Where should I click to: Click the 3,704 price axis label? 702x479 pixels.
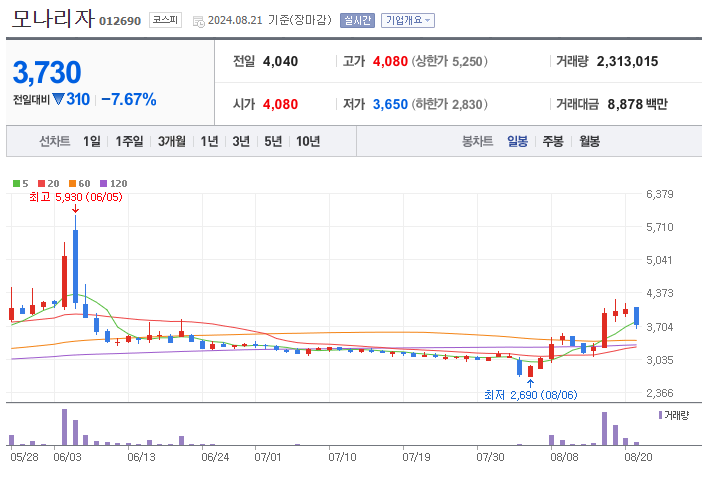point(659,327)
